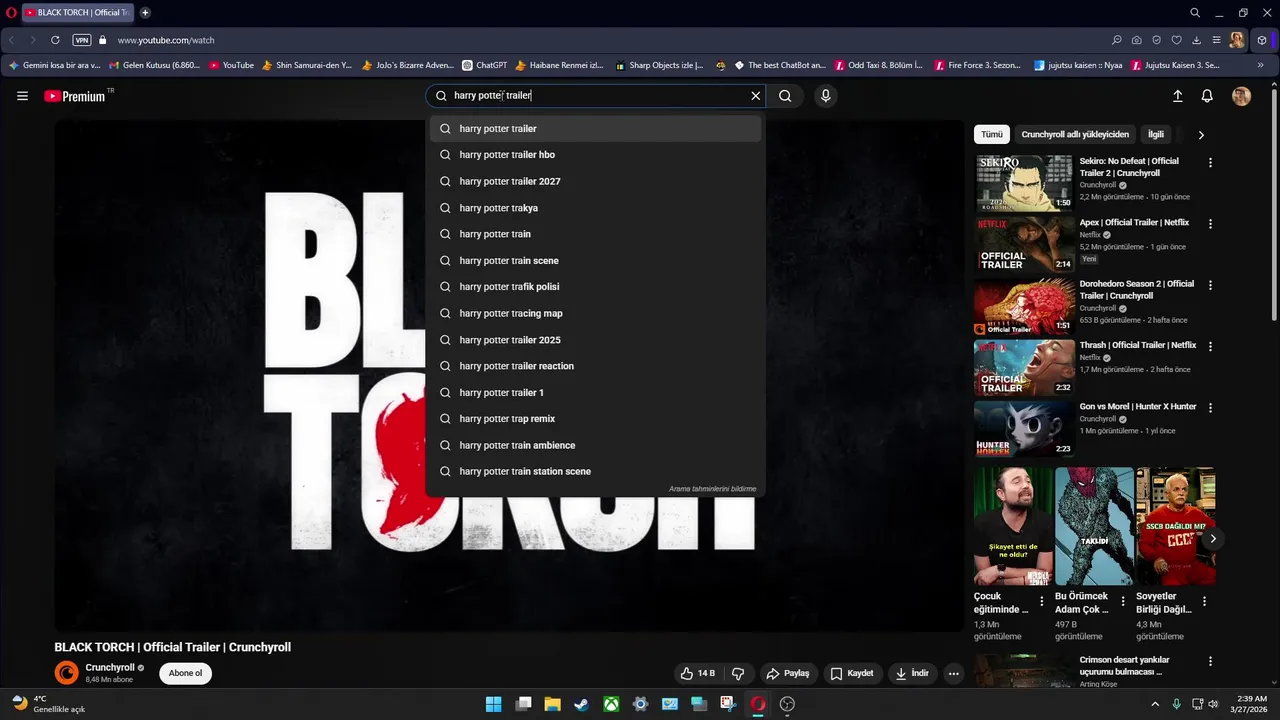
Task: Choose suggestion harry potter train scene
Action: pos(596,261)
